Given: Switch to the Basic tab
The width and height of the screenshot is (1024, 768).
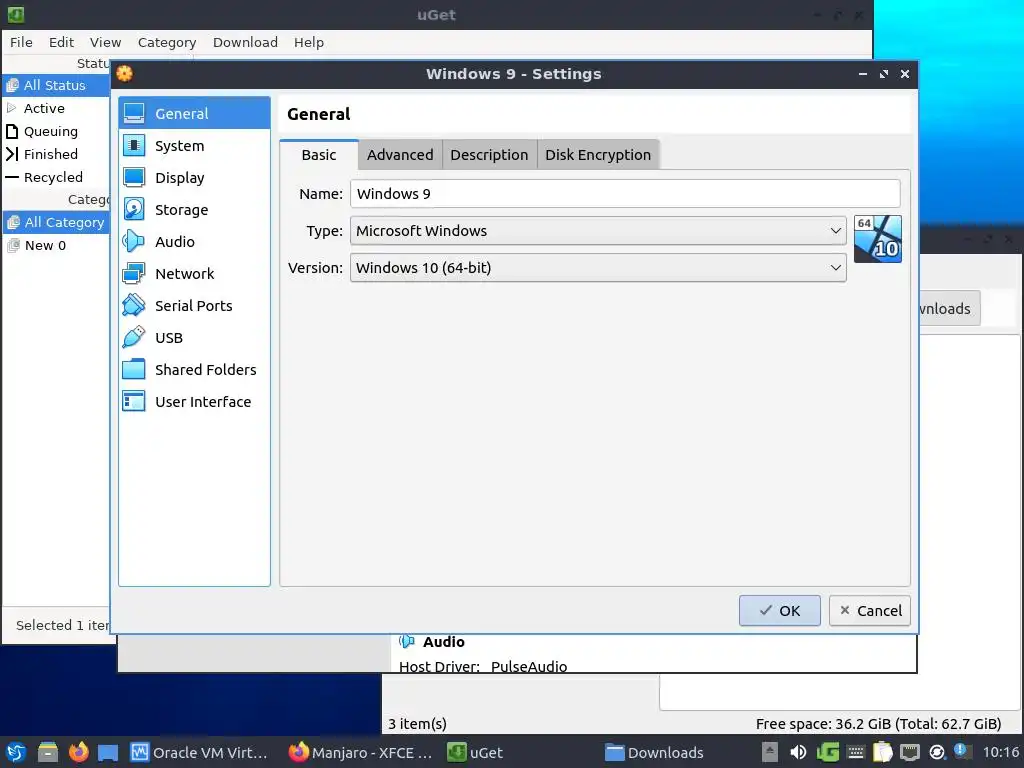Looking at the screenshot, I should [319, 155].
